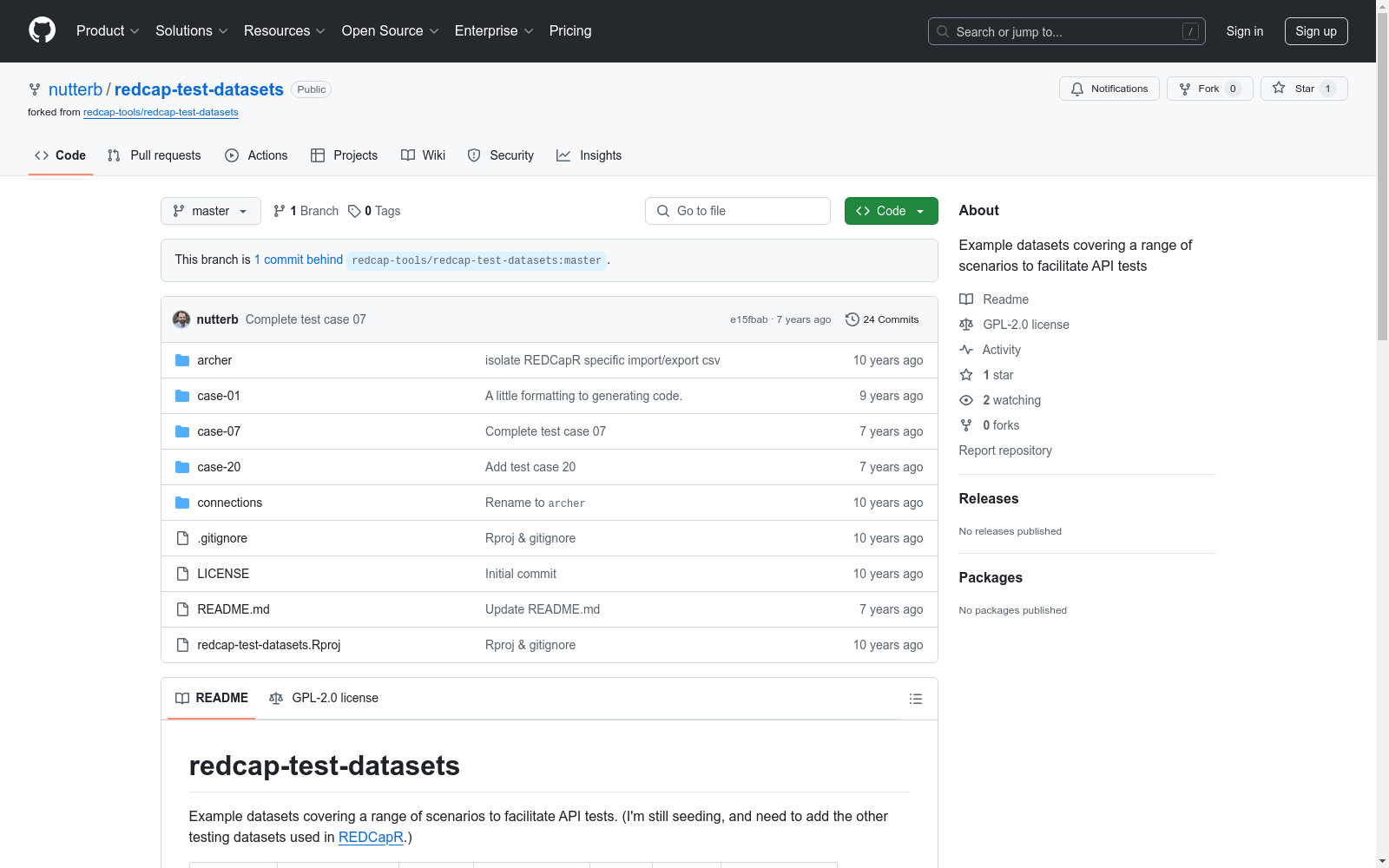The width and height of the screenshot is (1389, 868).
Task: Click nutterb's avatar image
Action: click(x=181, y=319)
